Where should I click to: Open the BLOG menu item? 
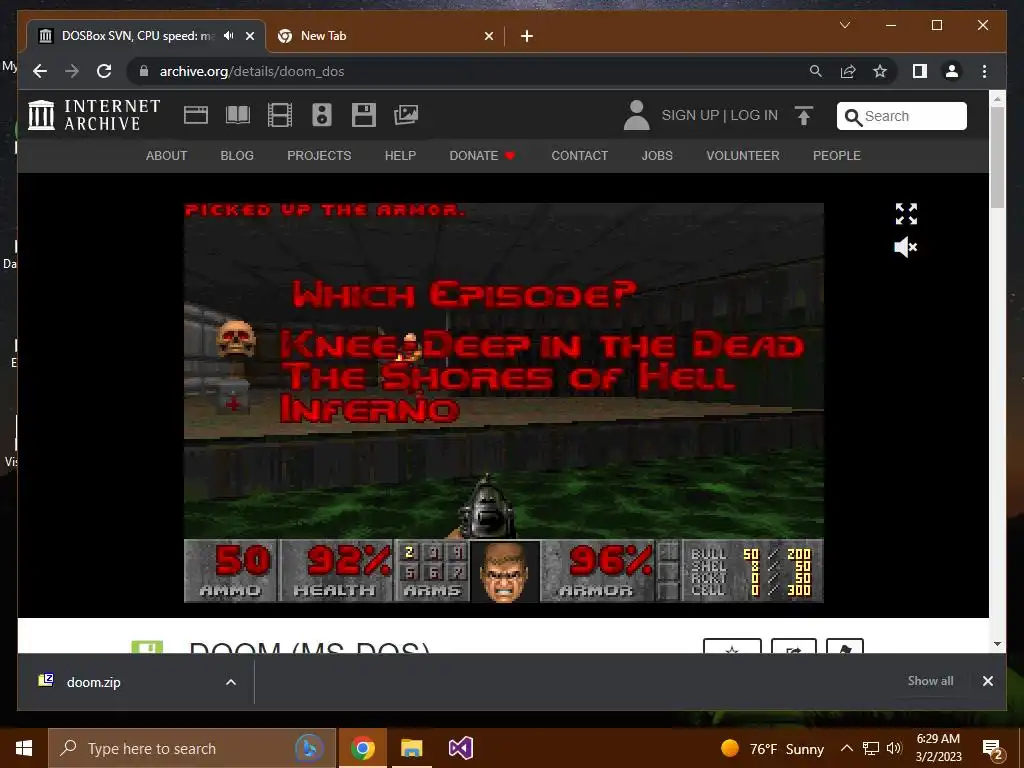tap(237, 155)
